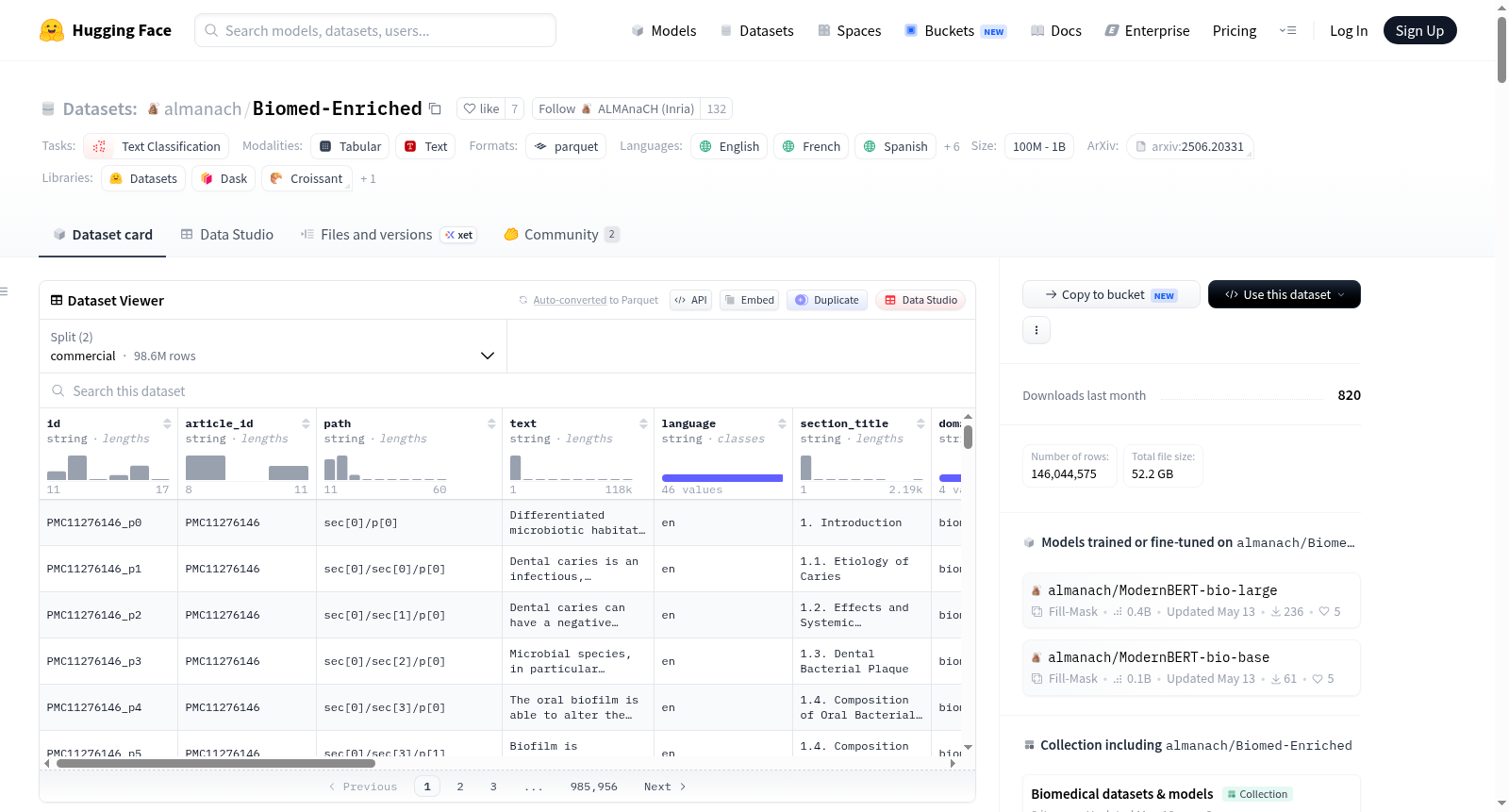Viewport: 1509px width, 812px height.
Task: Open the Files and versions tab
Action: pyautogui.click(x=389, y=234)
